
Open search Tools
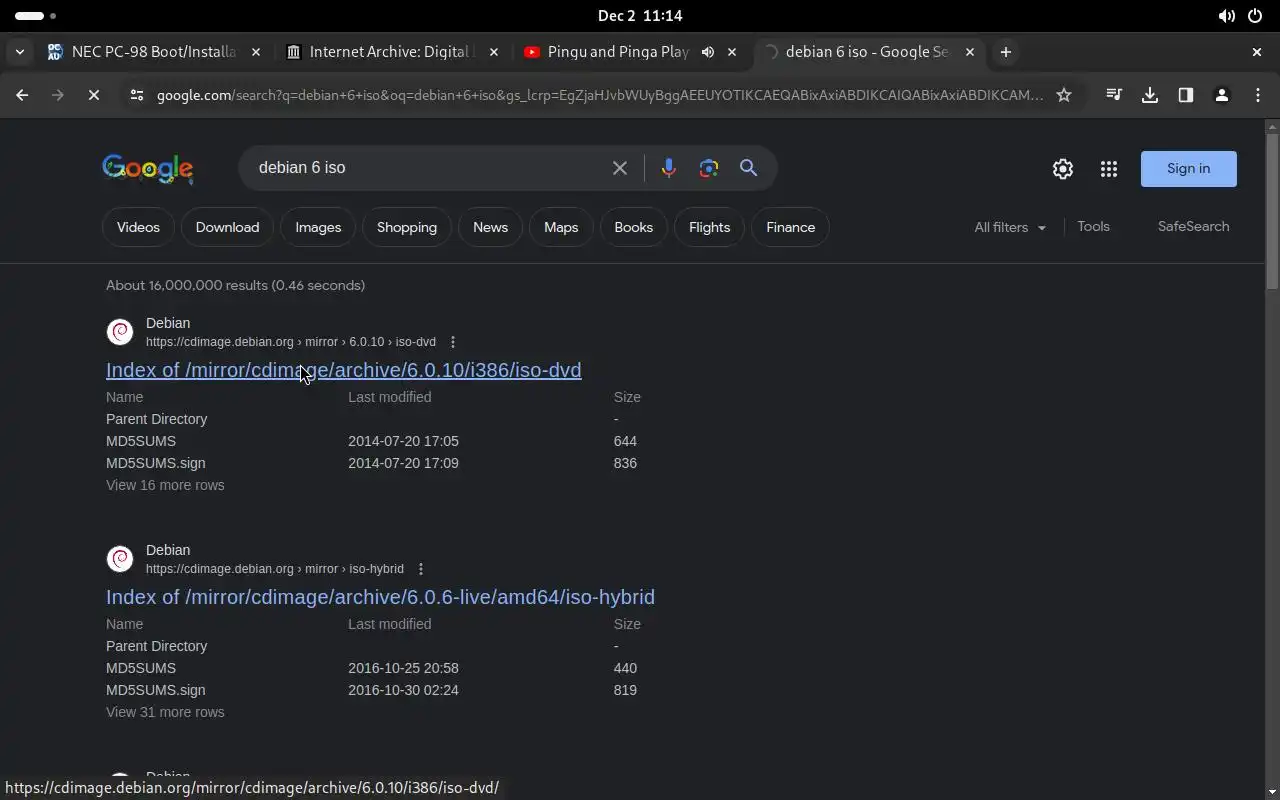click(1093, 227)
